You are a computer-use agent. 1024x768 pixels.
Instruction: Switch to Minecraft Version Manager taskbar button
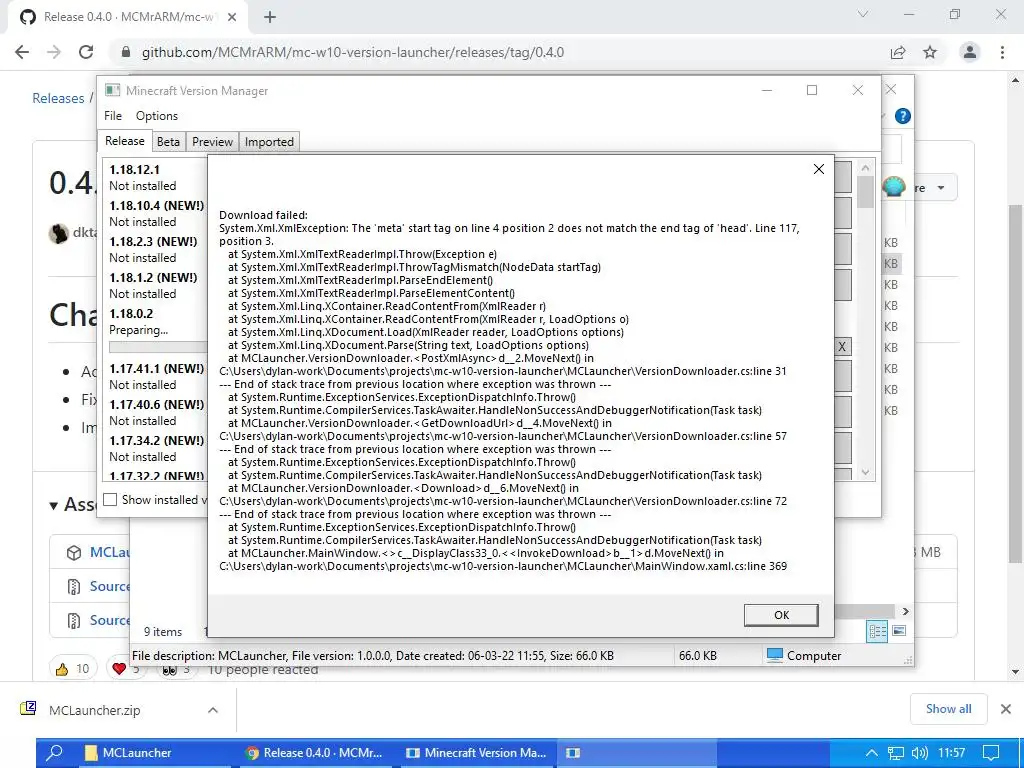click(x=476, y=752)
